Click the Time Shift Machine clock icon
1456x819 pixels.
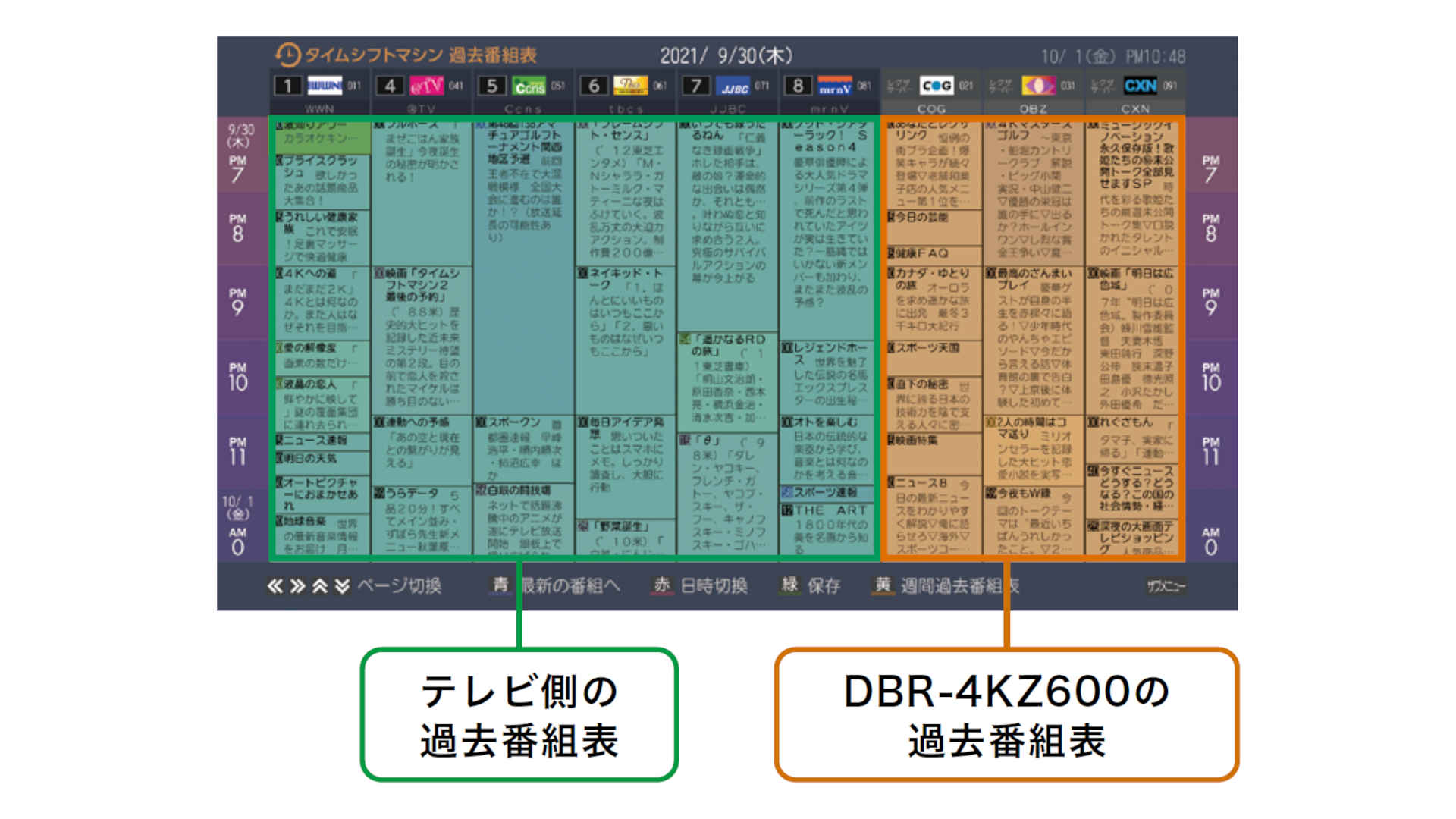(x=287, y=55)
